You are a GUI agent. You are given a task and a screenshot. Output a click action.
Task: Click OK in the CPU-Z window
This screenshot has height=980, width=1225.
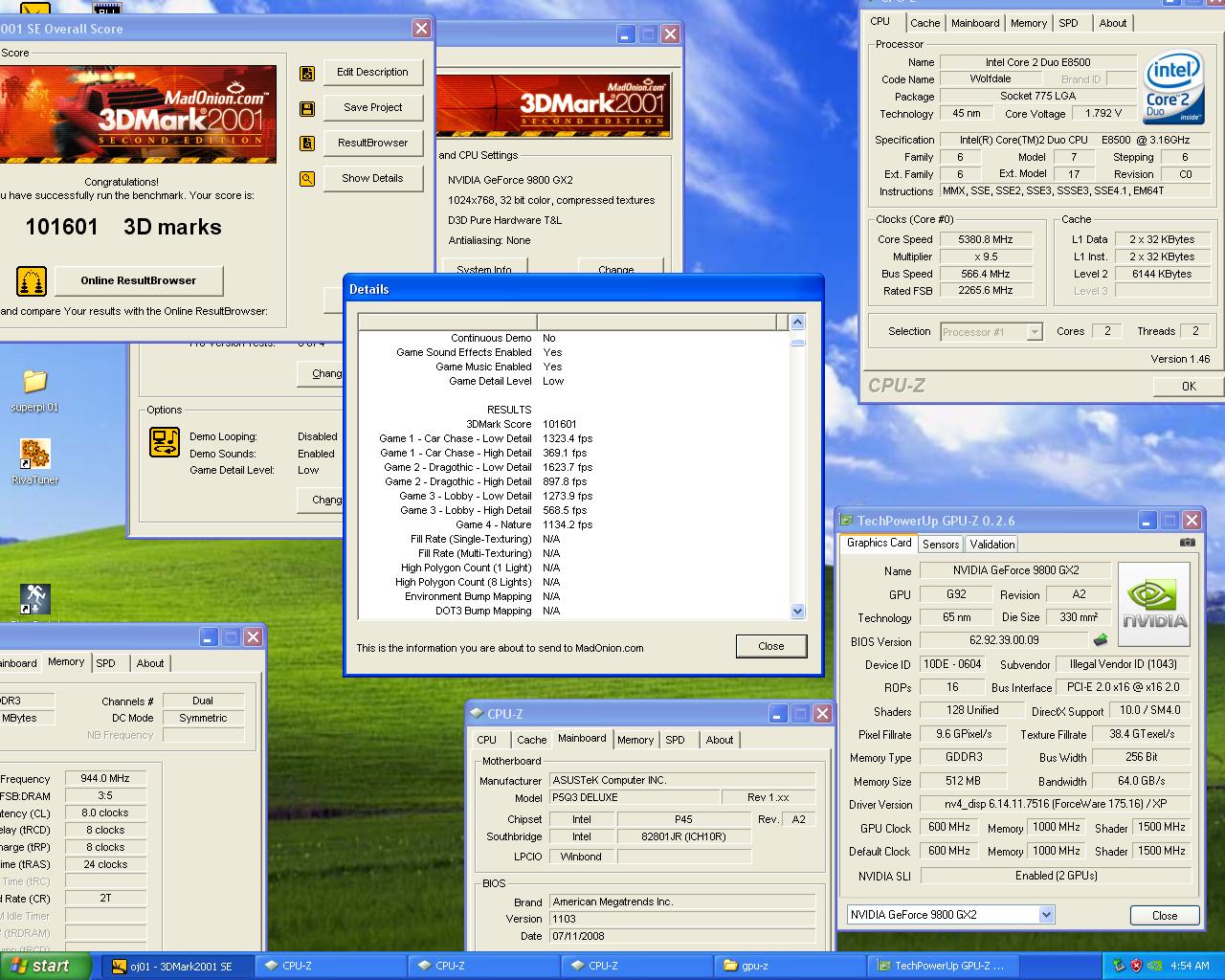1188,386
